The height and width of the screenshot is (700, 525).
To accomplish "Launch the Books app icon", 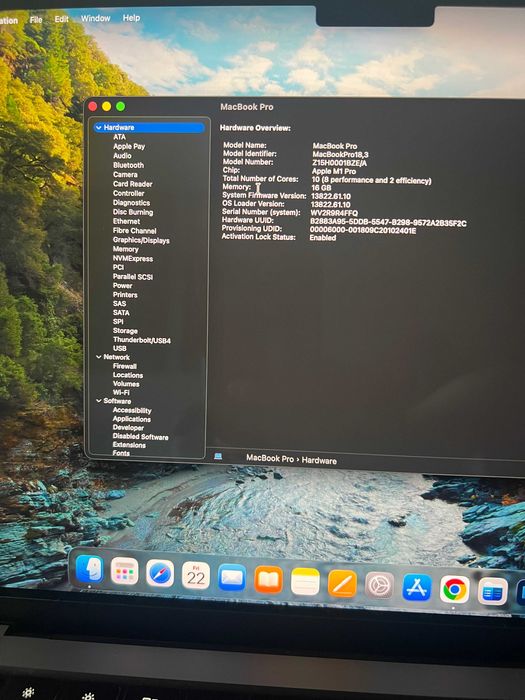I will coord(268,579).
